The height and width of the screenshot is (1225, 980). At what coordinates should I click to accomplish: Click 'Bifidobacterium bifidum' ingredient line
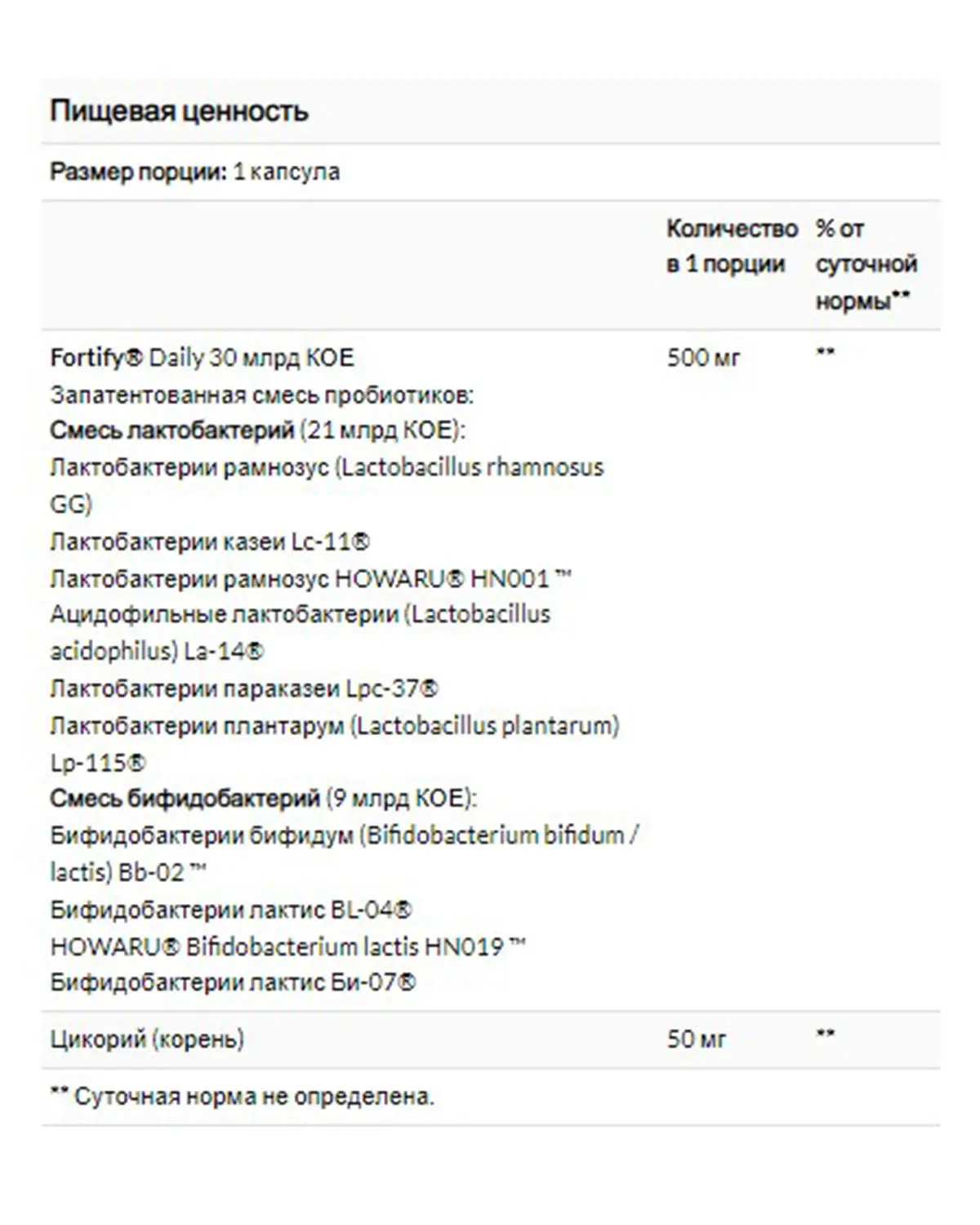coord(345,854)
